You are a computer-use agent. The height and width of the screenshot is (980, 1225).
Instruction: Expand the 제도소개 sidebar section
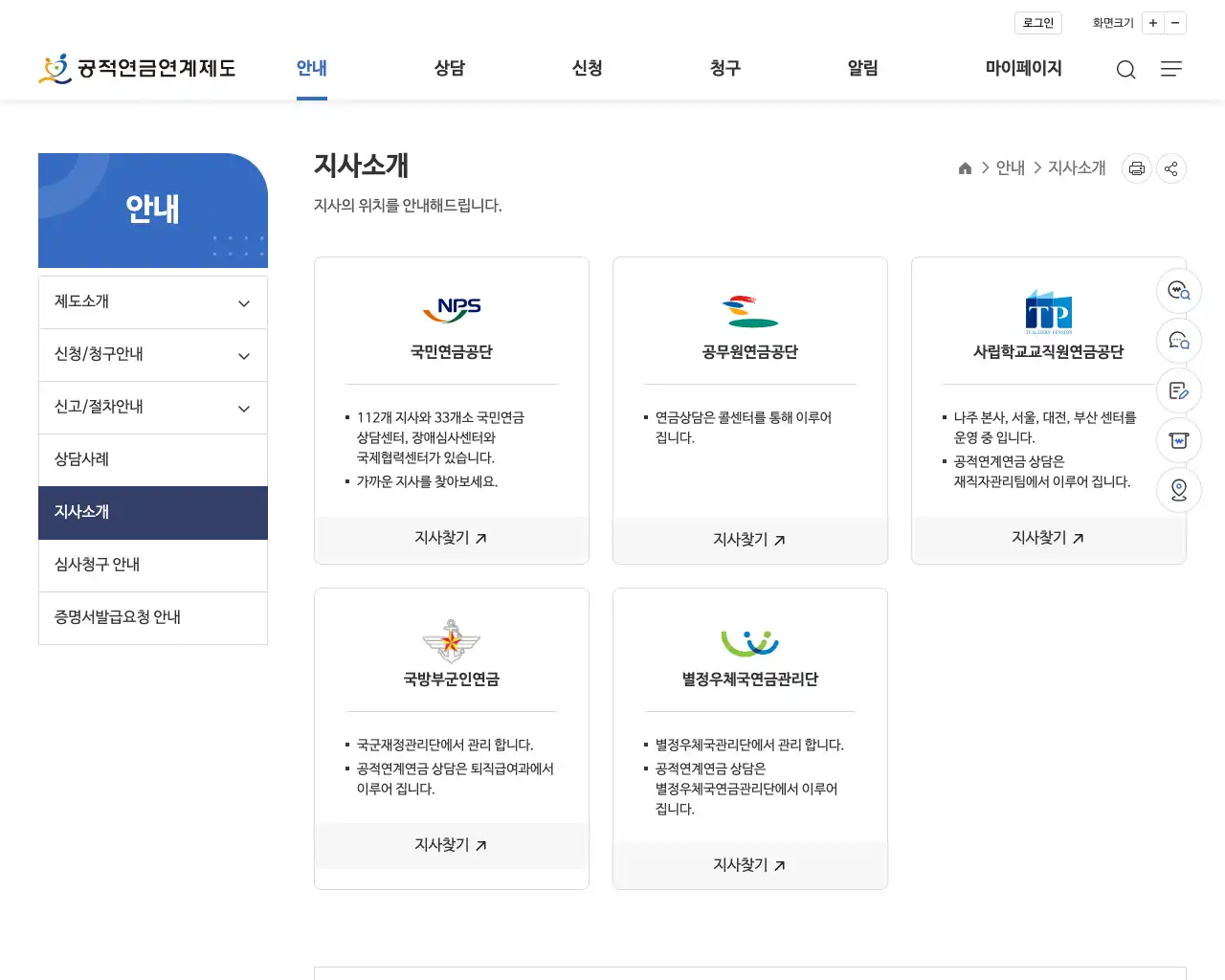pyautogui.click(x=152, y=301)
